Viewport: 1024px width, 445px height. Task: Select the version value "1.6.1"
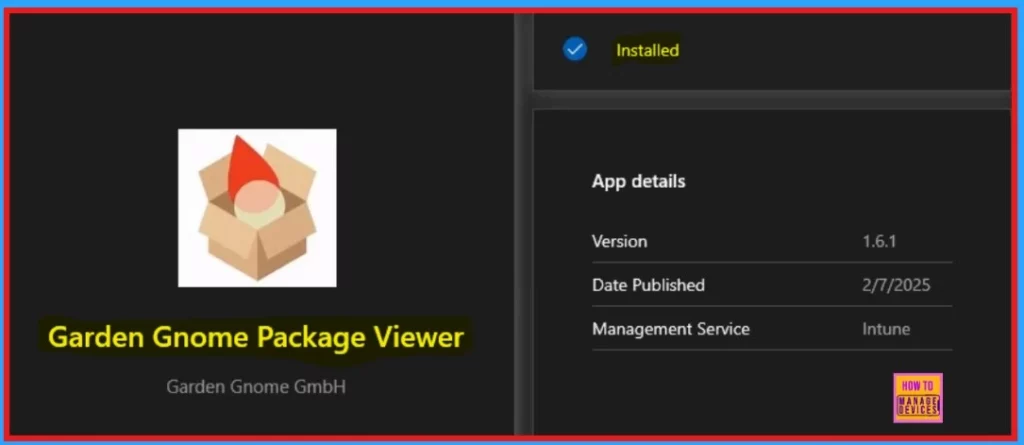tap(879, 242)
